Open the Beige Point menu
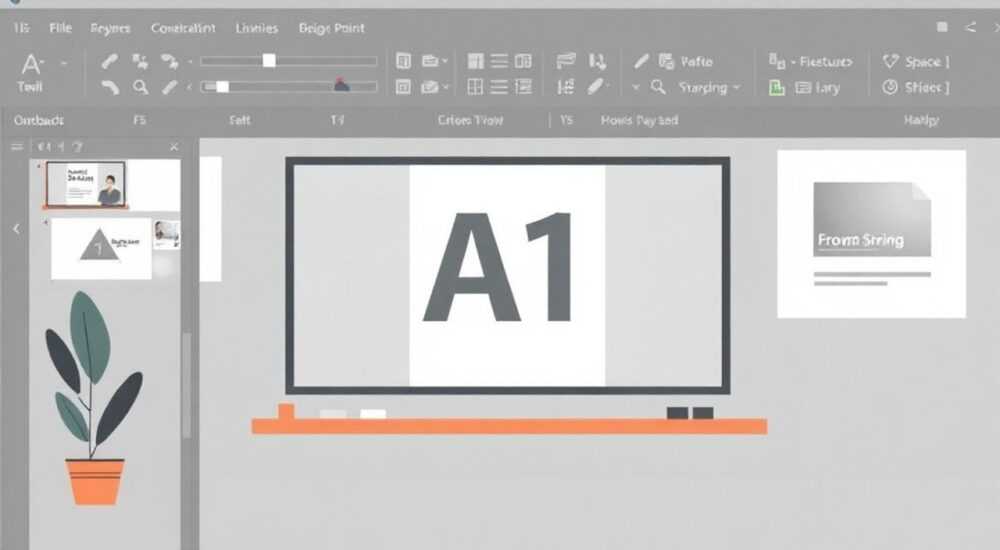 [x=332, y=28]
